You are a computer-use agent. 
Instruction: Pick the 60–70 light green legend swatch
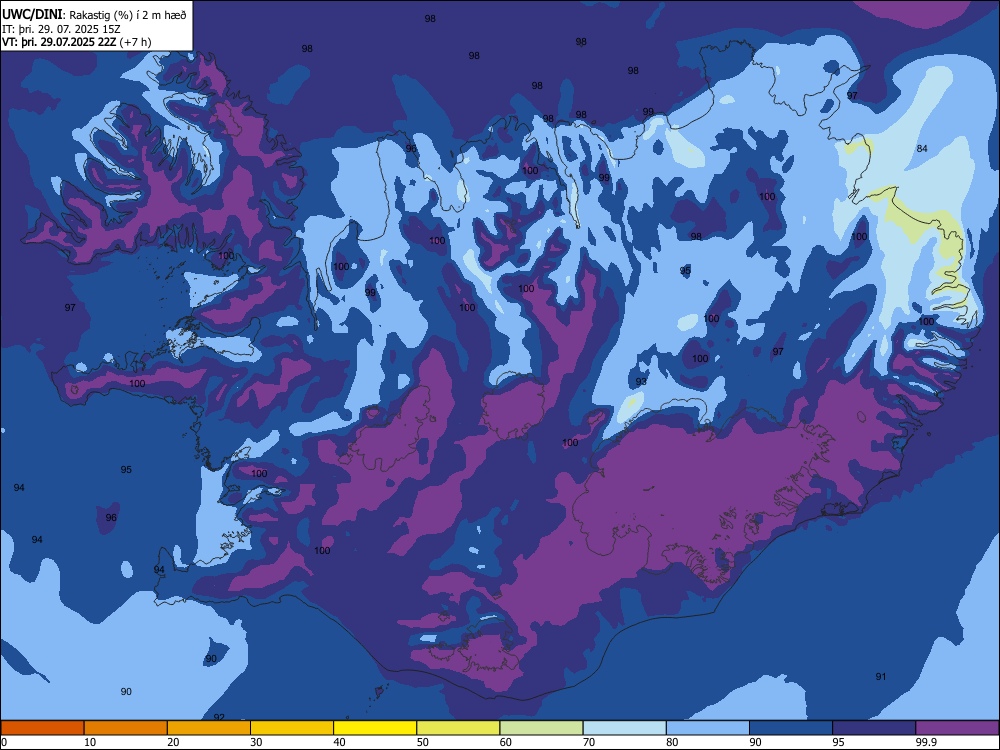point(541,728)
